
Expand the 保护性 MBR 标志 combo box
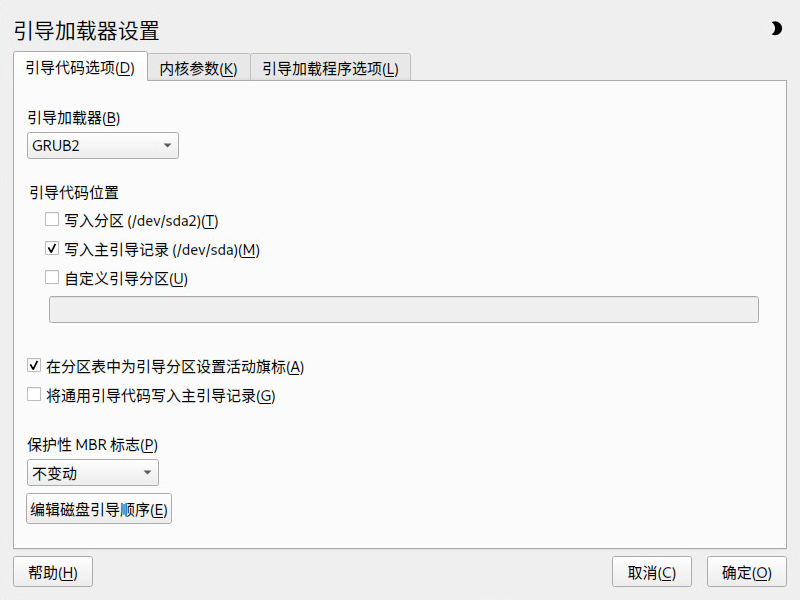pyautogui.click(x=92, y=473)
